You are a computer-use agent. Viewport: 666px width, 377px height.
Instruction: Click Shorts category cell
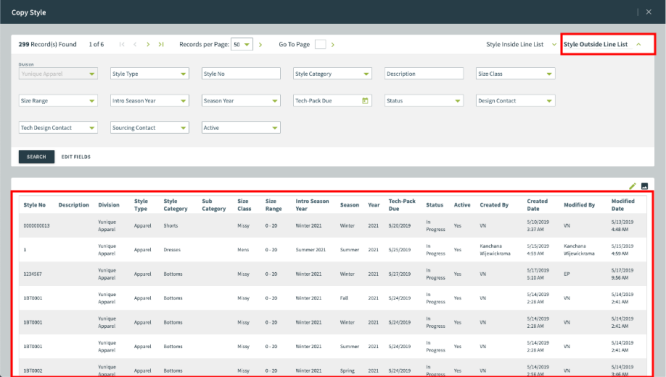(x=171, y=226)
